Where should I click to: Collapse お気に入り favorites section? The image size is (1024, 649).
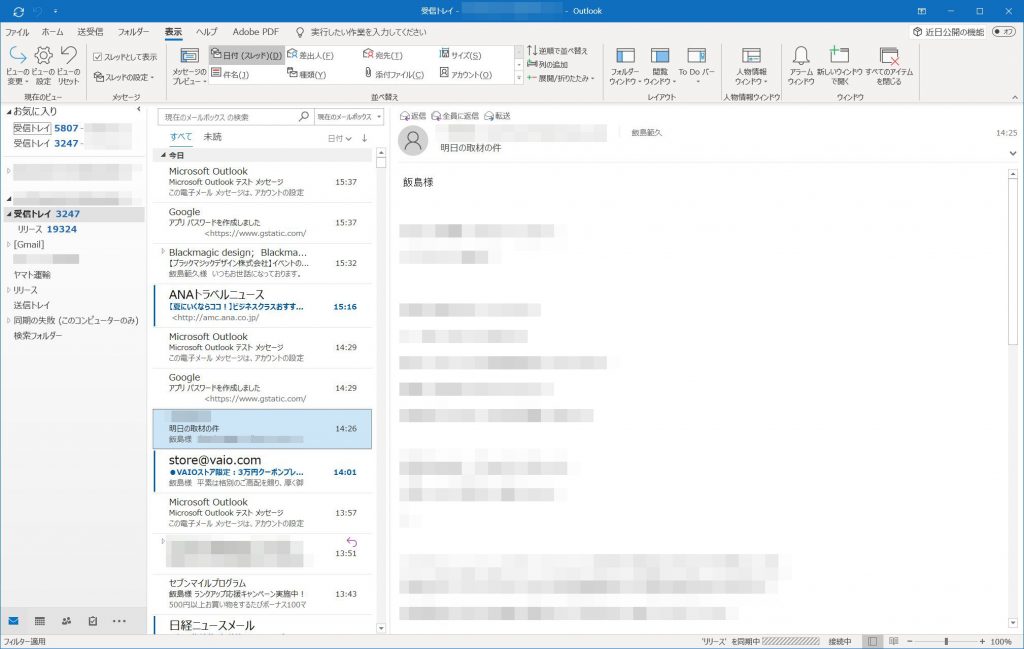tap(9, 112)
